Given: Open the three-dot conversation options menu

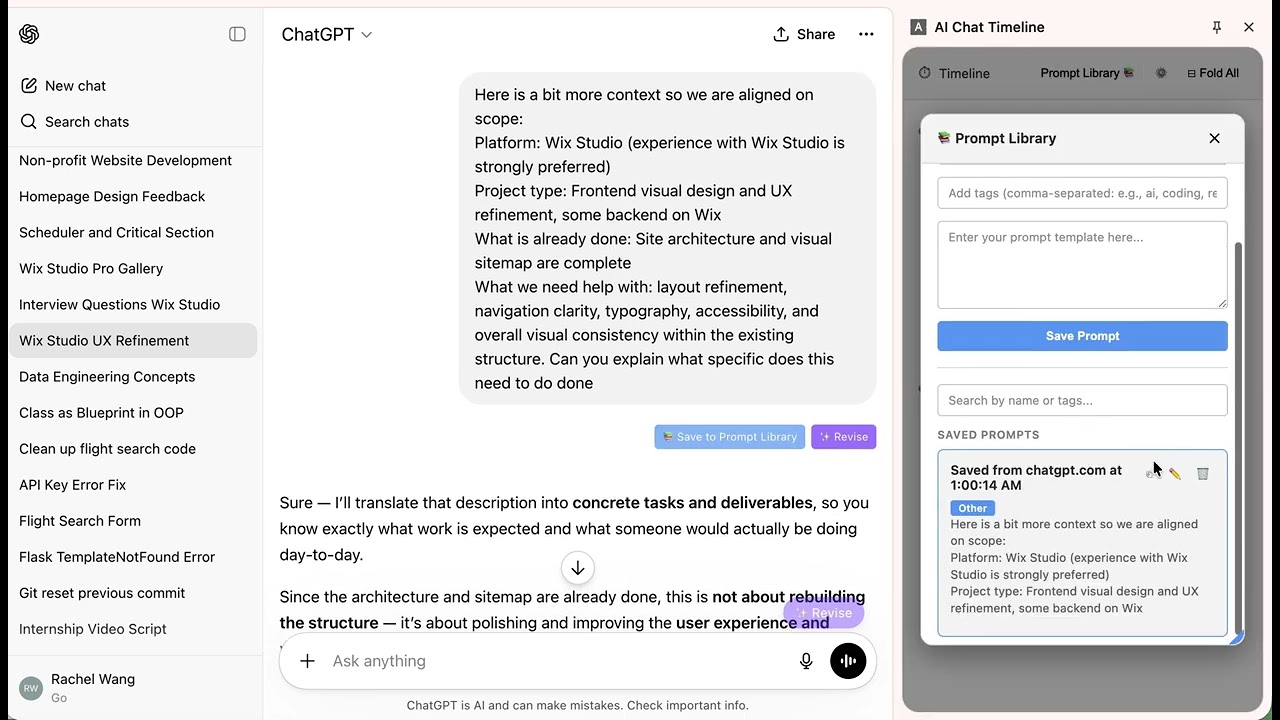Looking at the screenshot, I should coord(866,34).
